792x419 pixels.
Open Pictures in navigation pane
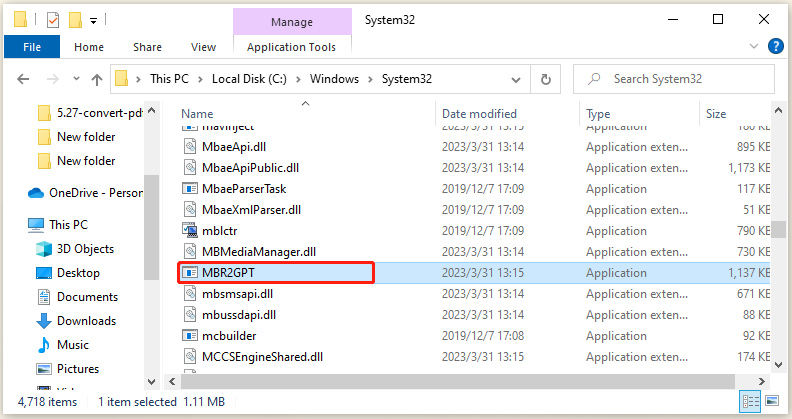pos(68,369)
